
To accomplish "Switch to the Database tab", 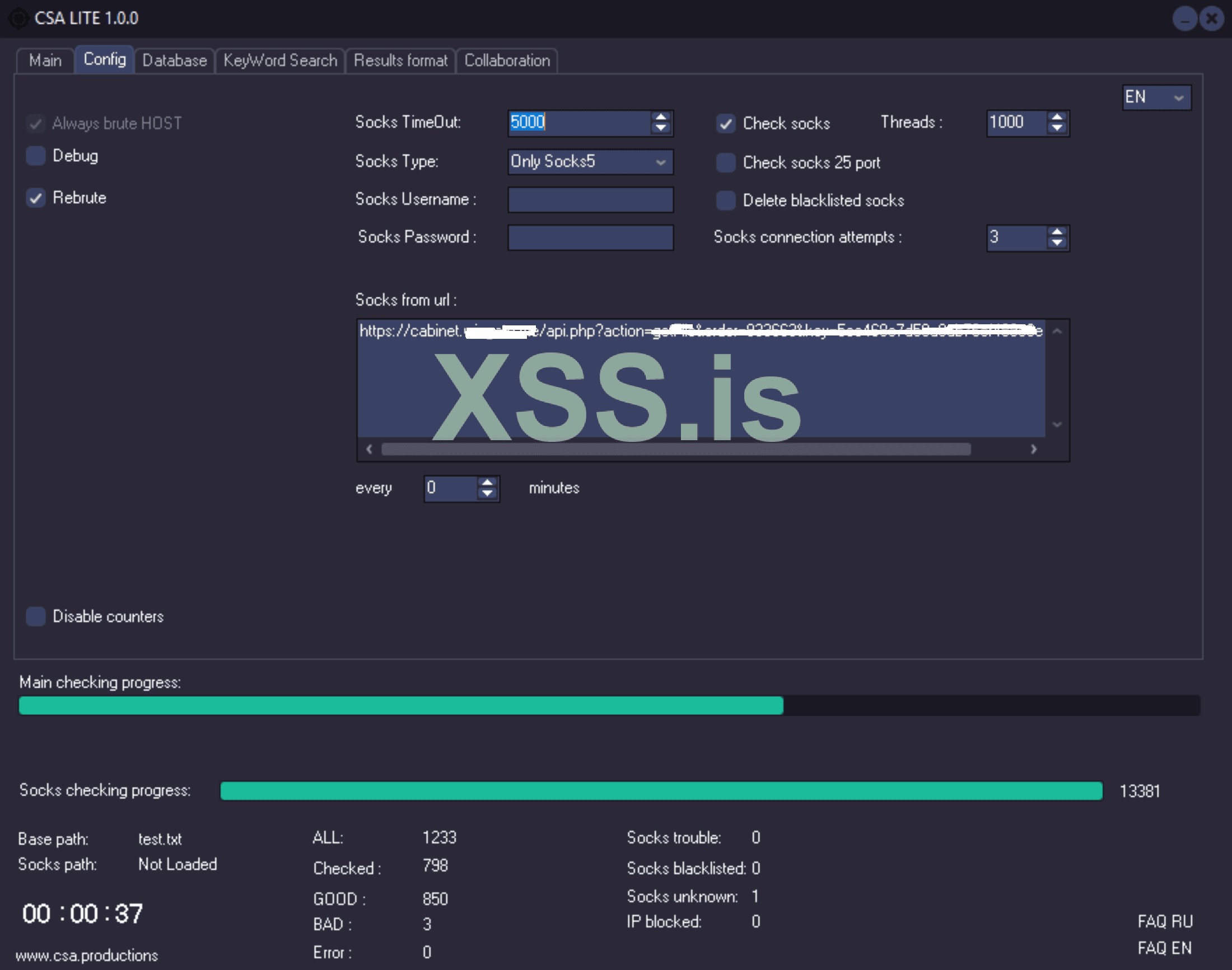I will tap(174, 60).
